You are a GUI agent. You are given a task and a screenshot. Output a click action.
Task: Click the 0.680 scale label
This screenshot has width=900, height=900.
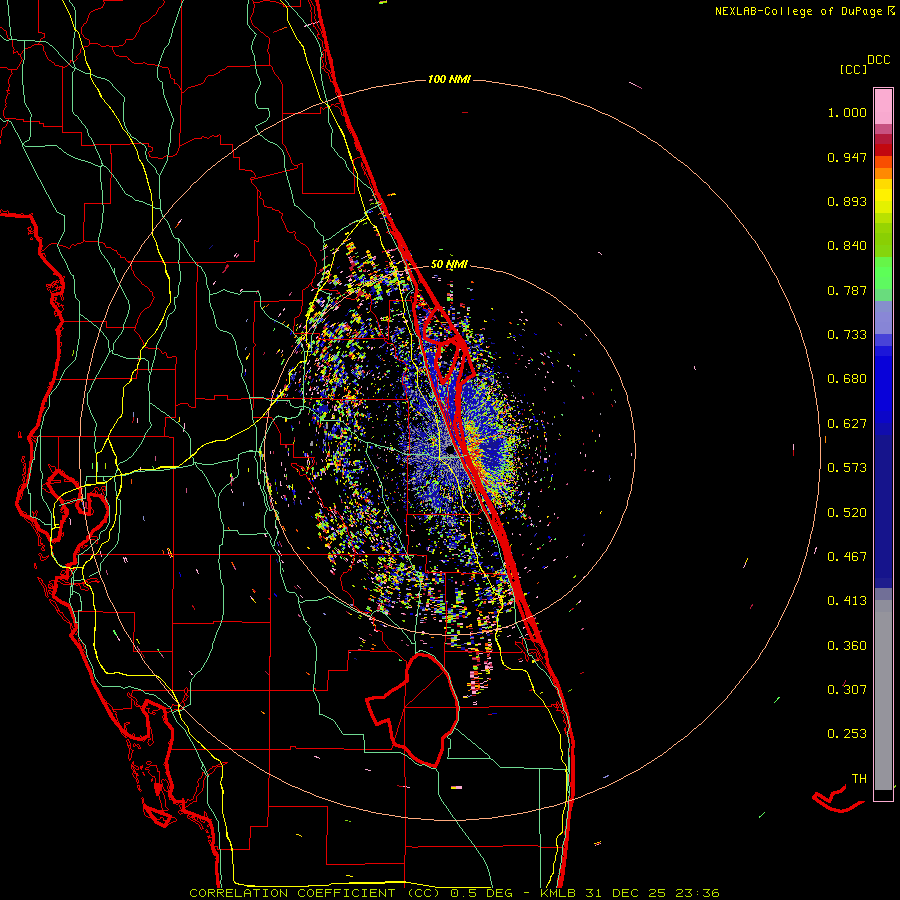(x=847, y=379)
